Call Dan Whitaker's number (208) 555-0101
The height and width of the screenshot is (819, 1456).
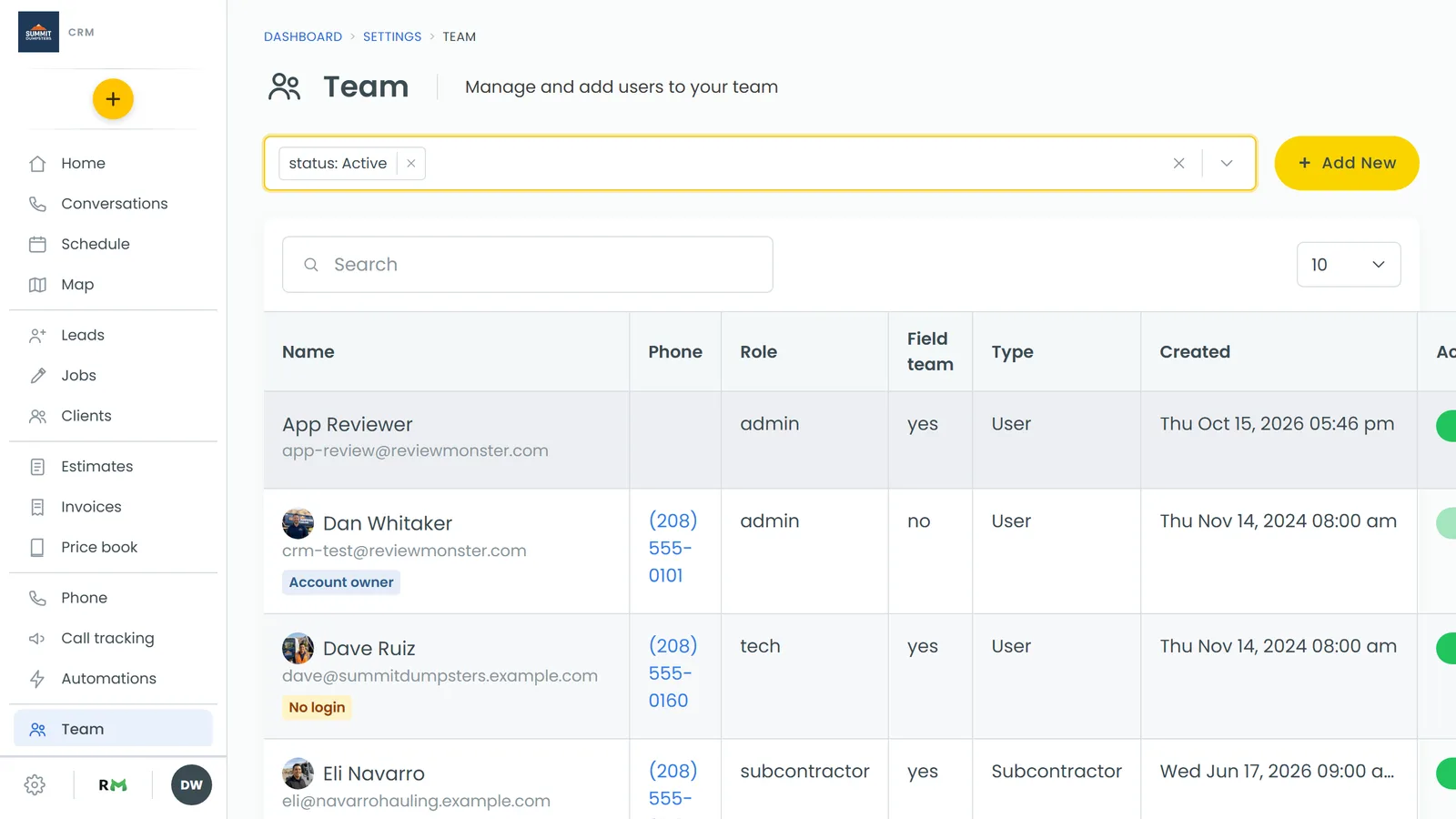672,548
